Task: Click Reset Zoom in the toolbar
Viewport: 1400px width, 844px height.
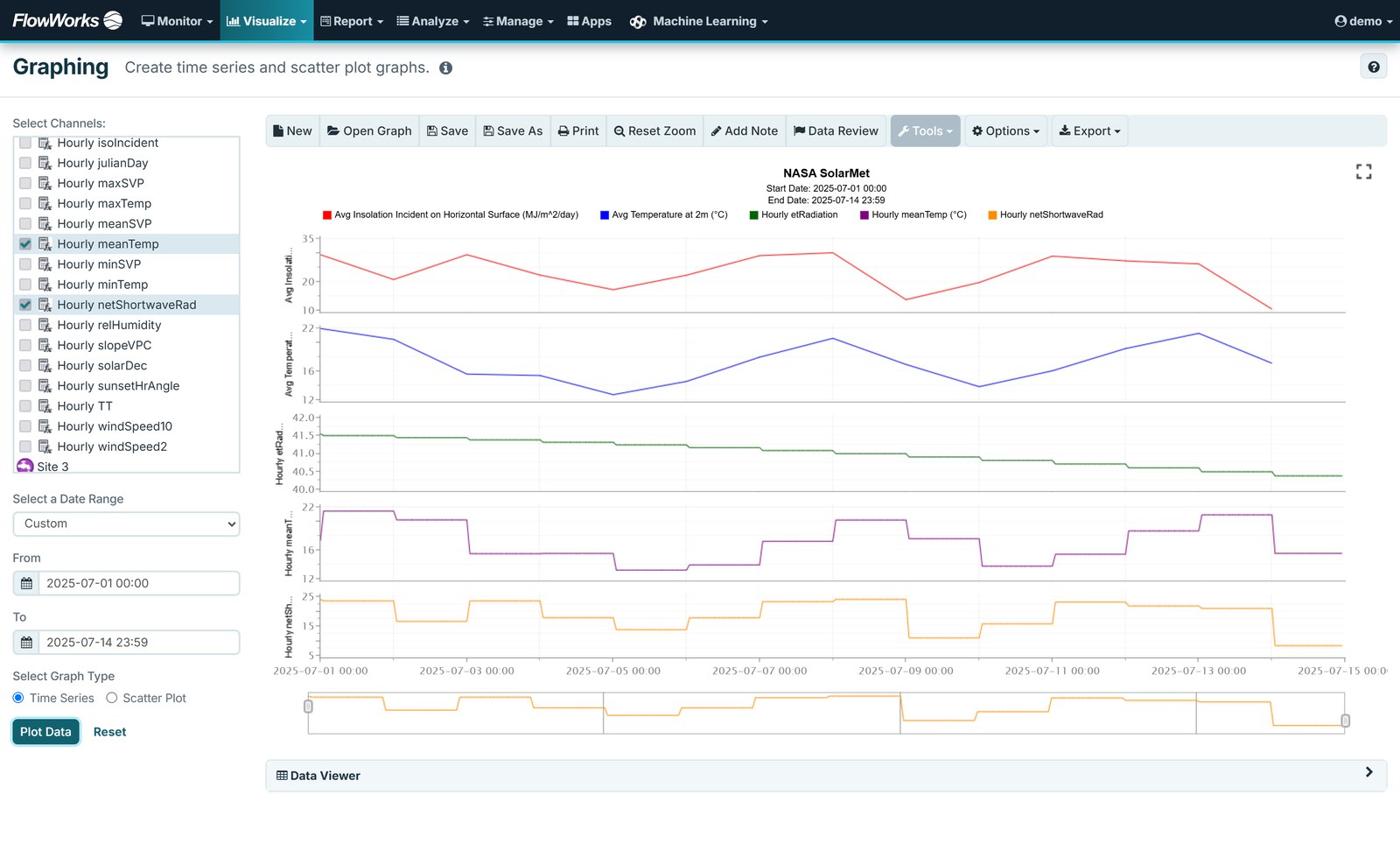Action: click(654, 131)
